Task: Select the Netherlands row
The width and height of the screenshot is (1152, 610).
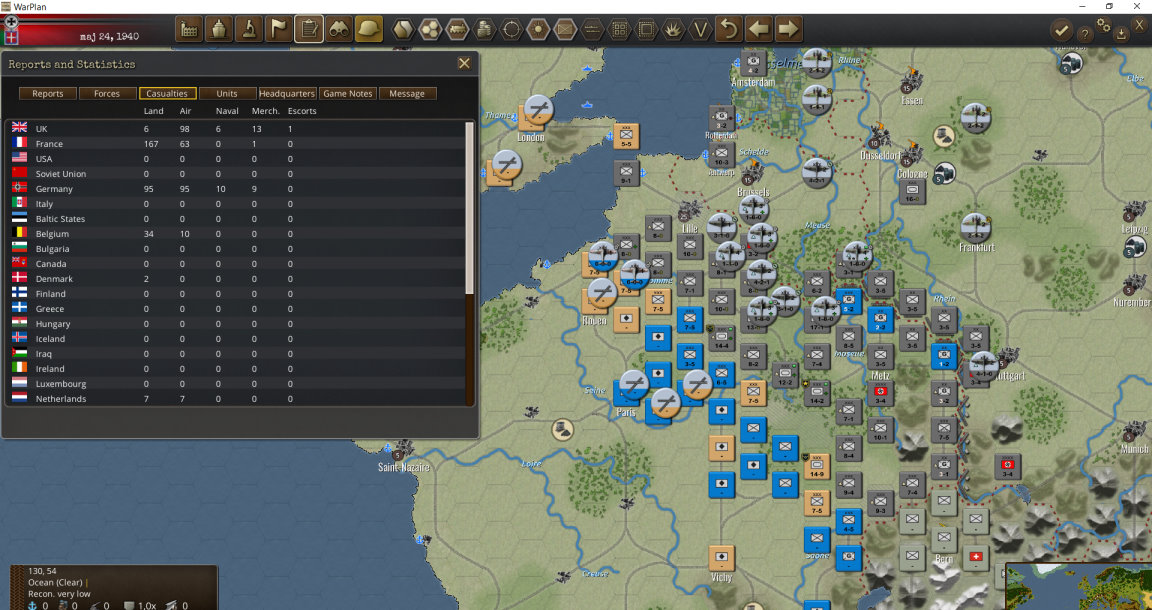Action: coord(235,398)
